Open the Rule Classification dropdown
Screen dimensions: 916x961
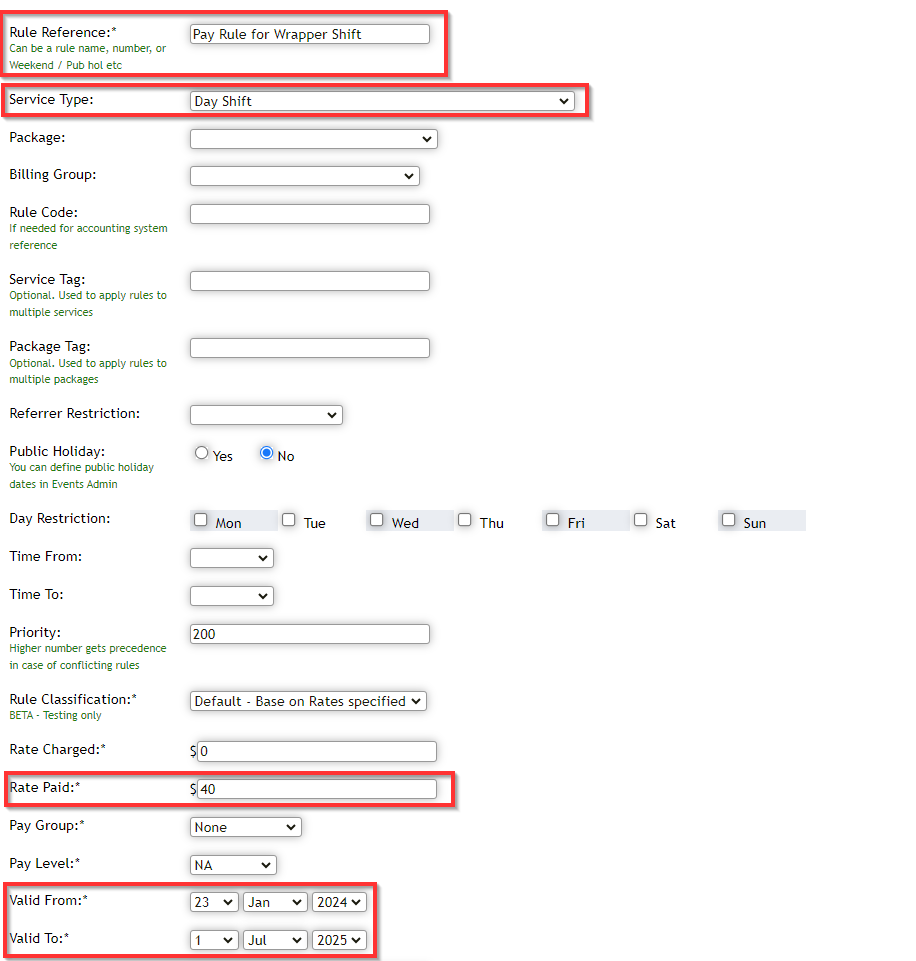[x=307, y=701]
